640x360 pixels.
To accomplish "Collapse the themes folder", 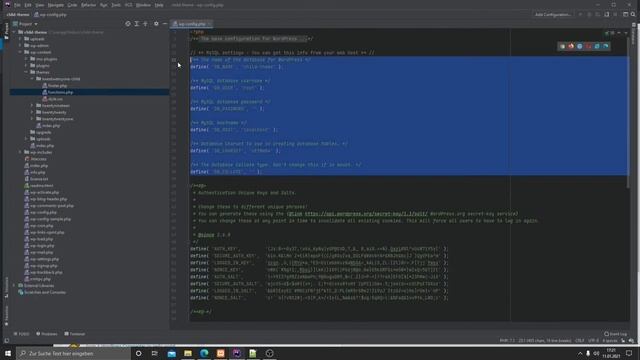I will [27, 72].
